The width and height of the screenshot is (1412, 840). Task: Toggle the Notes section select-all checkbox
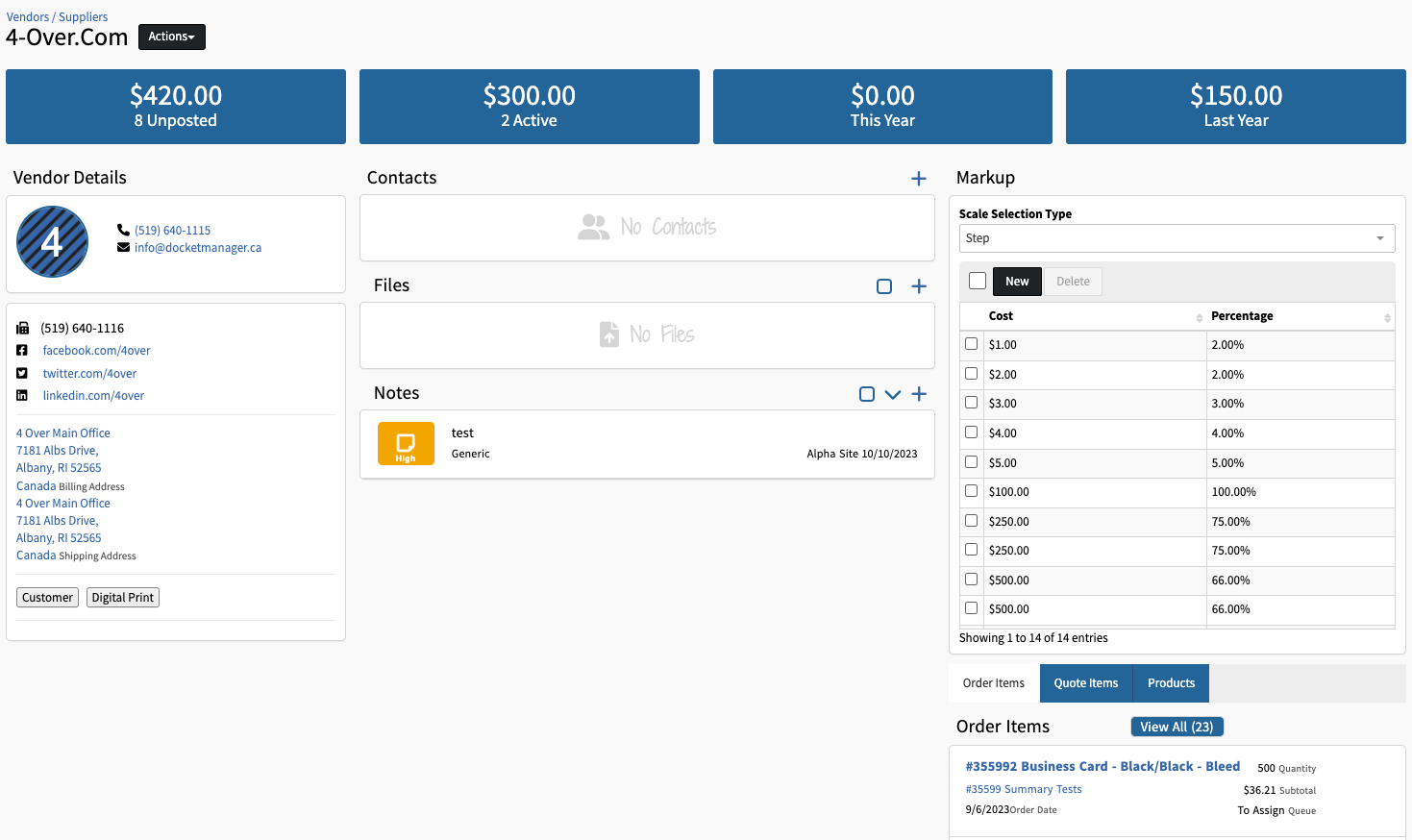867,394
